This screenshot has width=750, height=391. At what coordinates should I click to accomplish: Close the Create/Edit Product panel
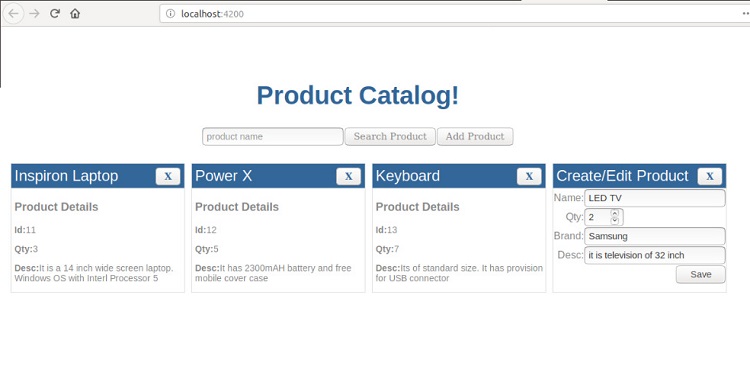[710, 176]
